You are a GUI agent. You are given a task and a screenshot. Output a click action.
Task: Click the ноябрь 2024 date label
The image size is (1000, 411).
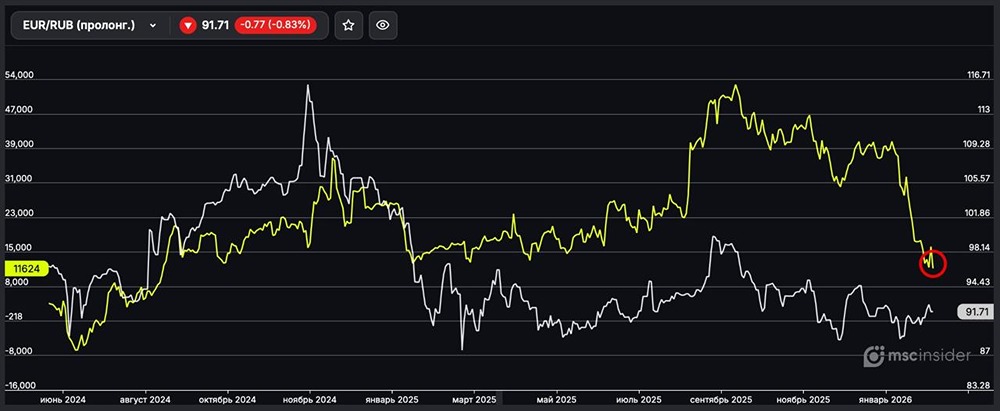point(310,400)
